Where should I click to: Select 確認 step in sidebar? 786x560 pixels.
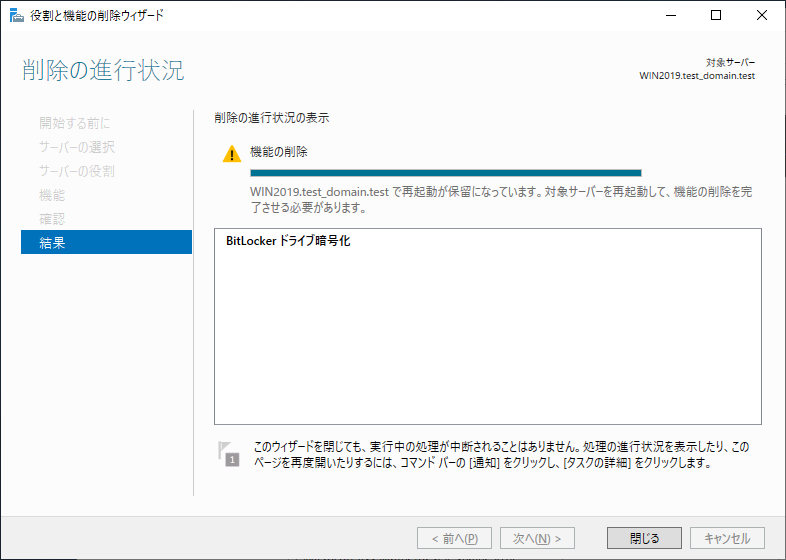[52, 219]
